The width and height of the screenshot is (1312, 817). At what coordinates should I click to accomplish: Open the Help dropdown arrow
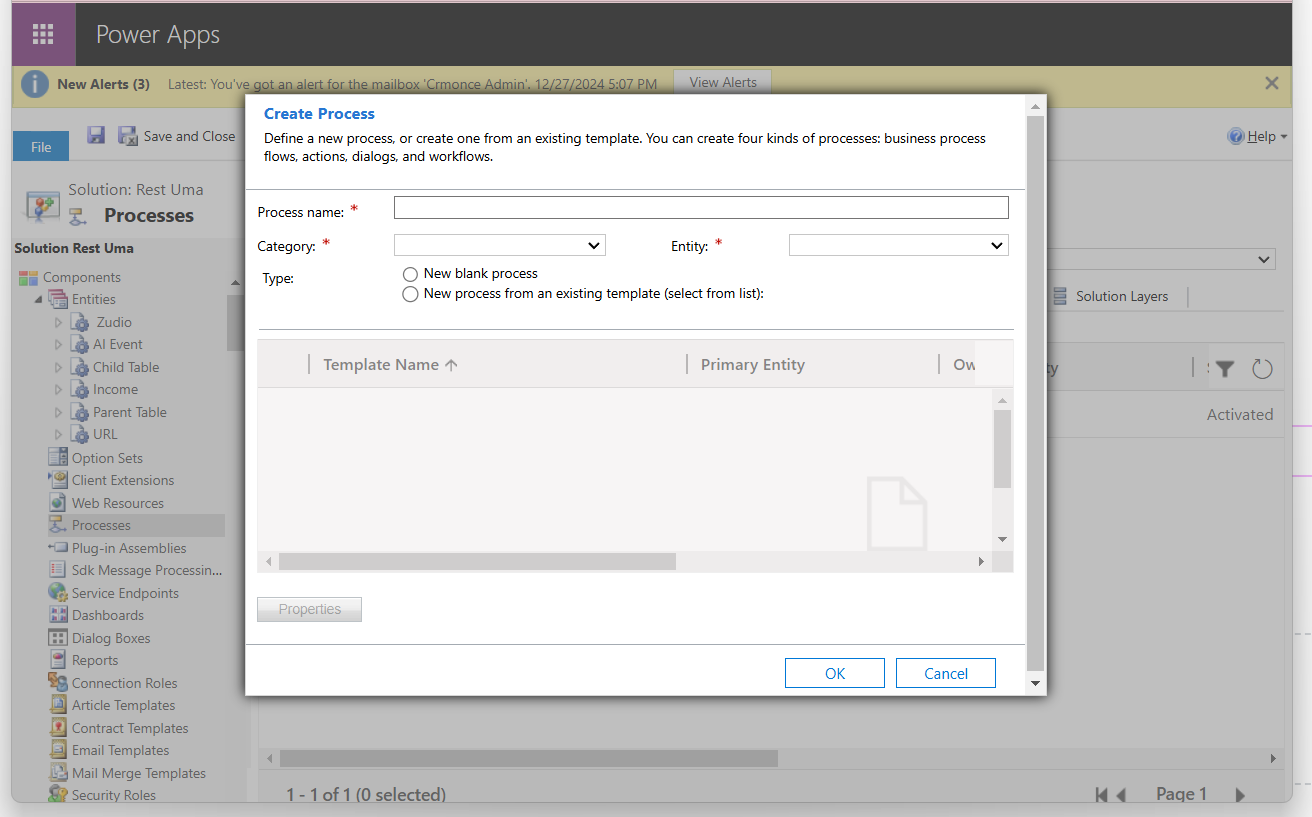[x=1284, y=137]
